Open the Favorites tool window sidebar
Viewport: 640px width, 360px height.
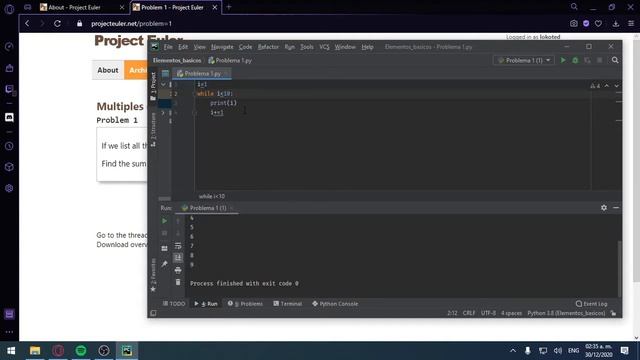point(153,275)
